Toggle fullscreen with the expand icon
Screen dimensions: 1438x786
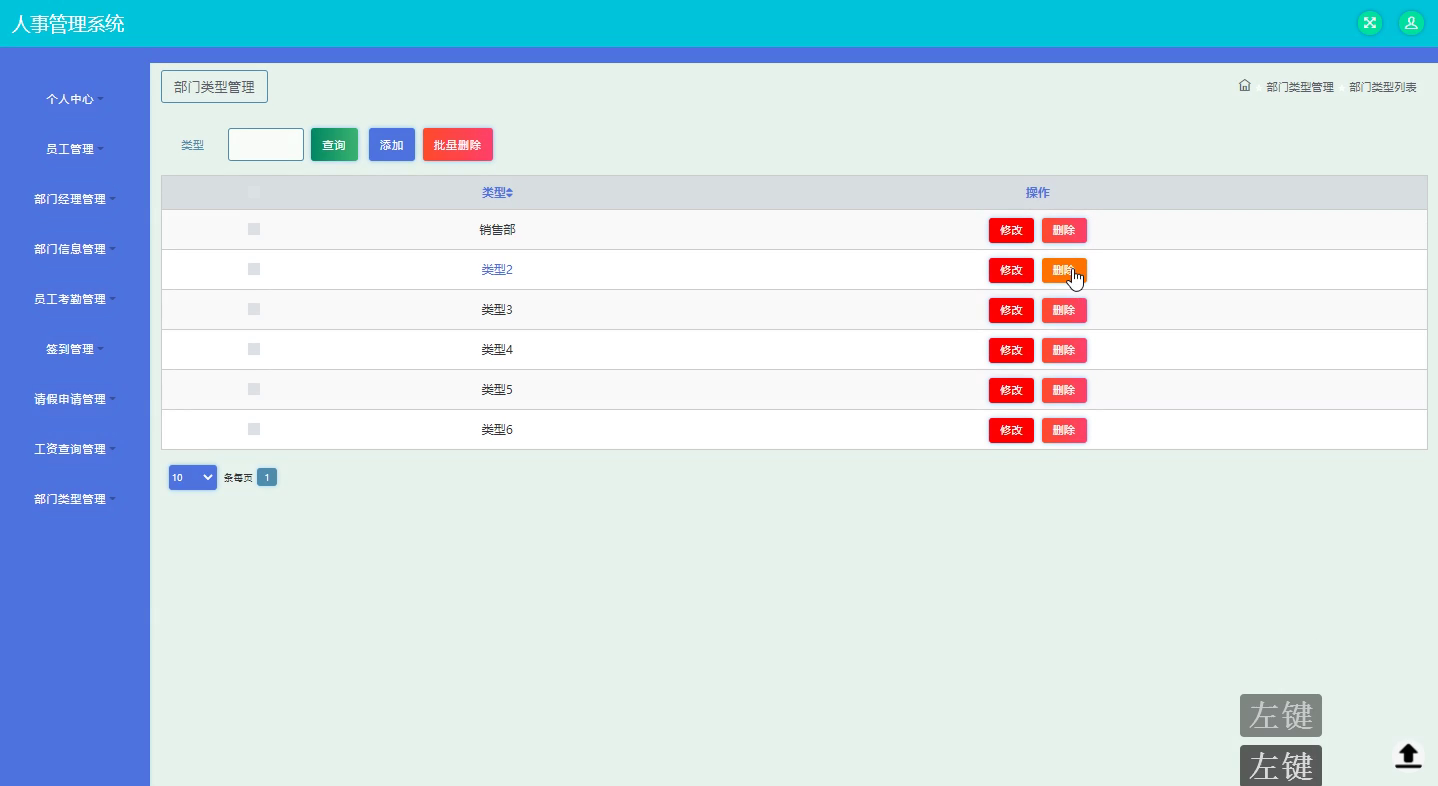tap(1370, 23)
